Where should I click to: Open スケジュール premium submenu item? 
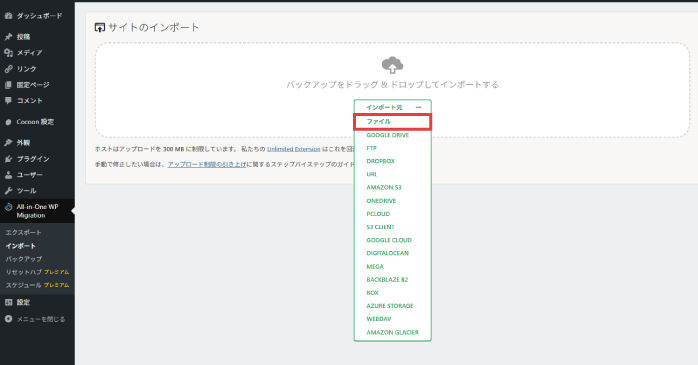(x=37, y=285)
